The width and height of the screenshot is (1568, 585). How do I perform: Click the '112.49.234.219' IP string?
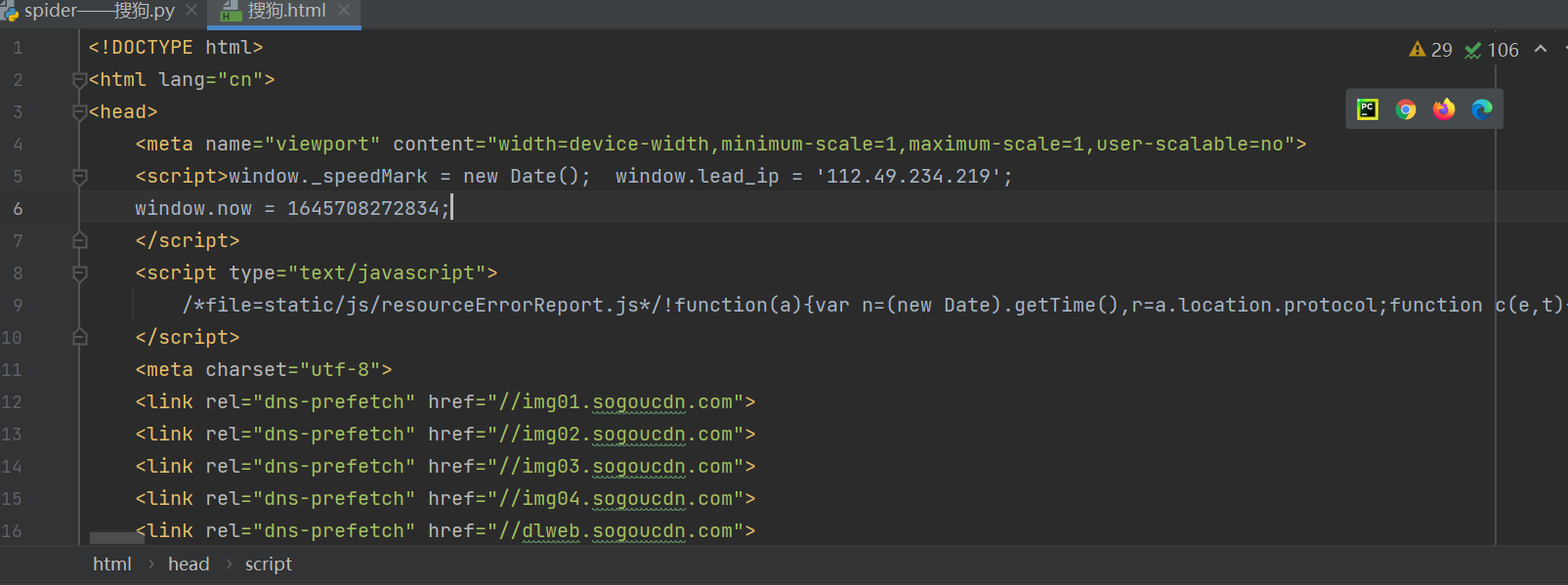[909, 177]
